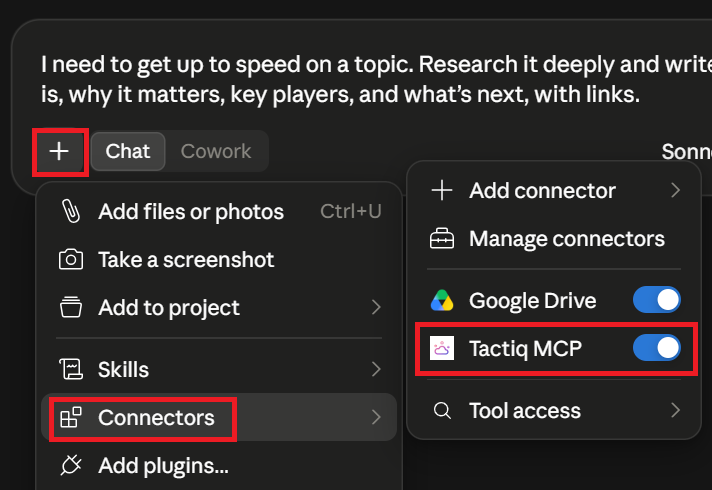Switch to the Cowork tab
The width and height of the screenshot is (712, 490).
click(216, 151)
